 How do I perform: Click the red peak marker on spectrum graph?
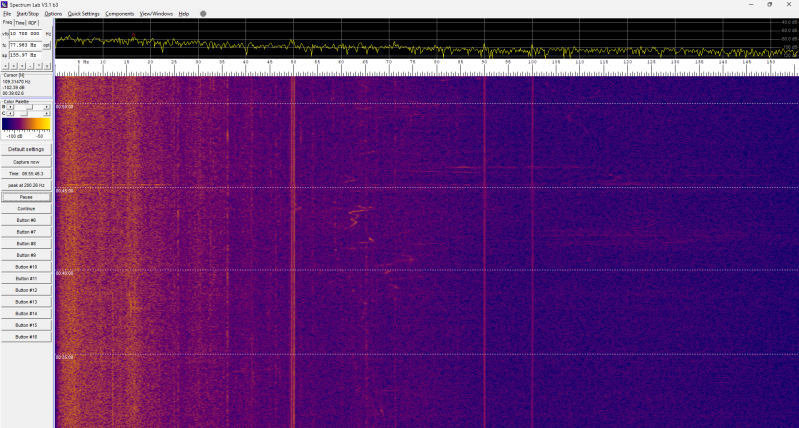(x=134, y=35)
